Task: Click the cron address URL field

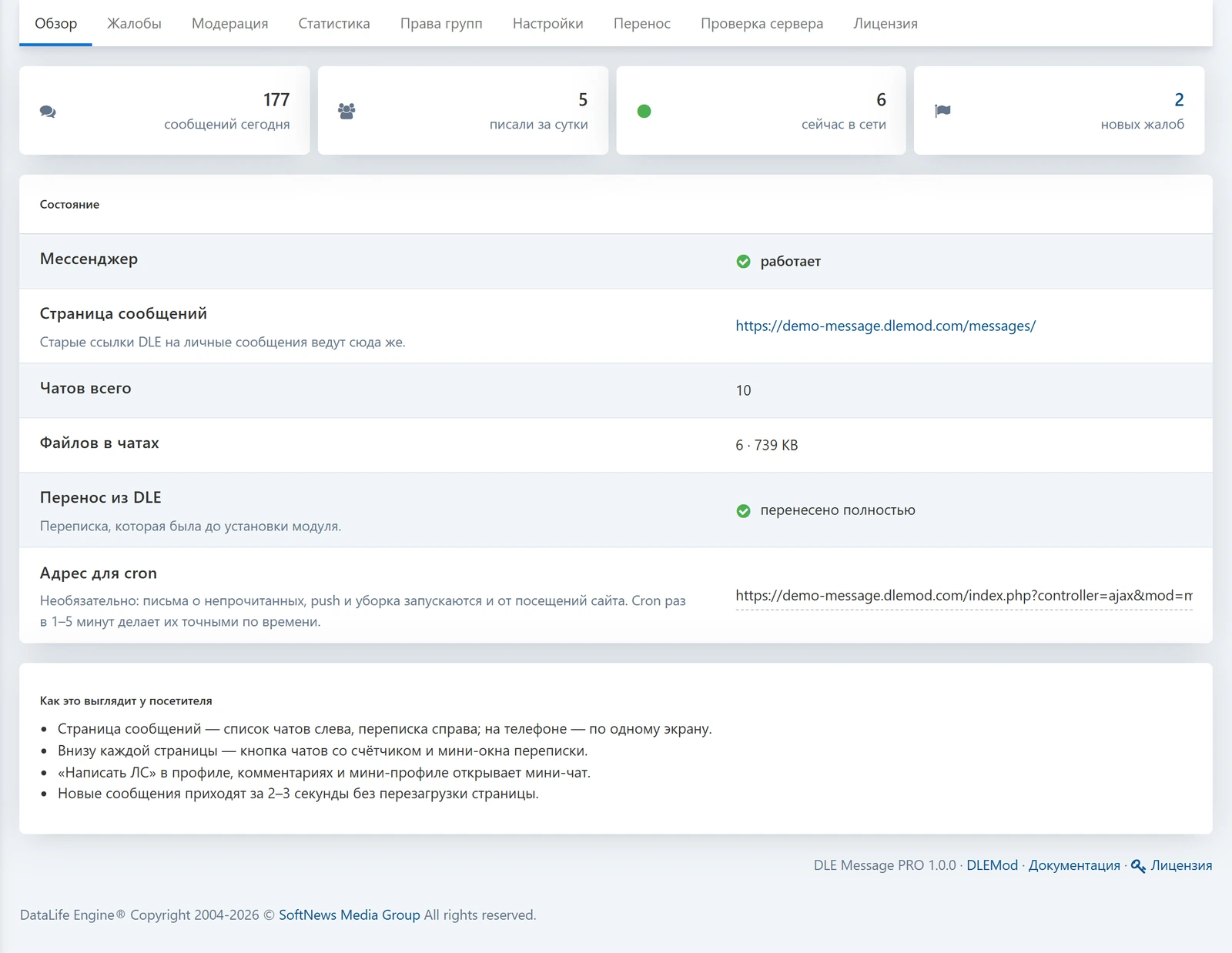Action: tap(964, 595)
